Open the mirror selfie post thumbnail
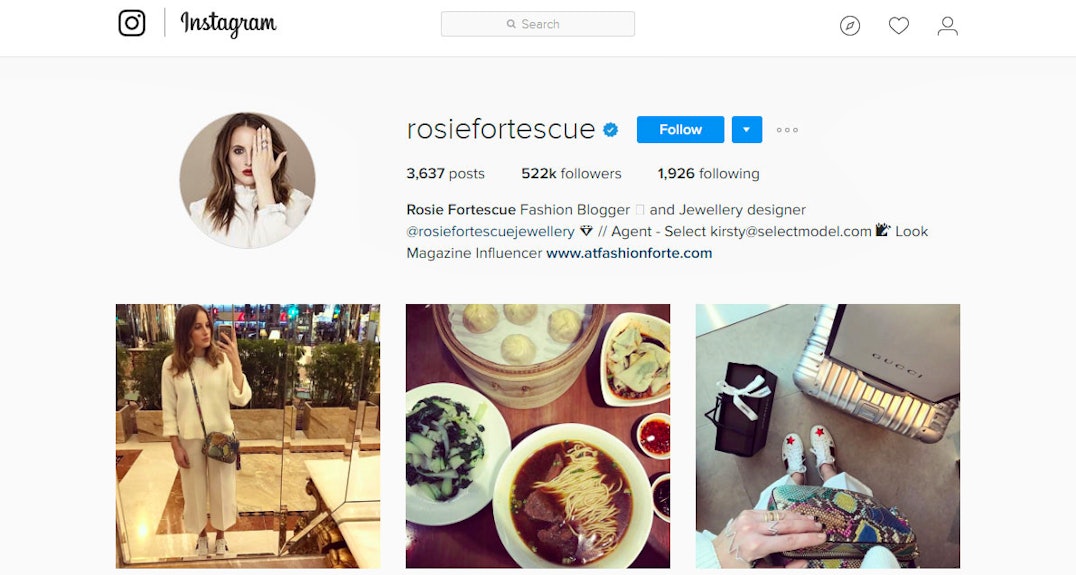 click(x=248, y=436)
